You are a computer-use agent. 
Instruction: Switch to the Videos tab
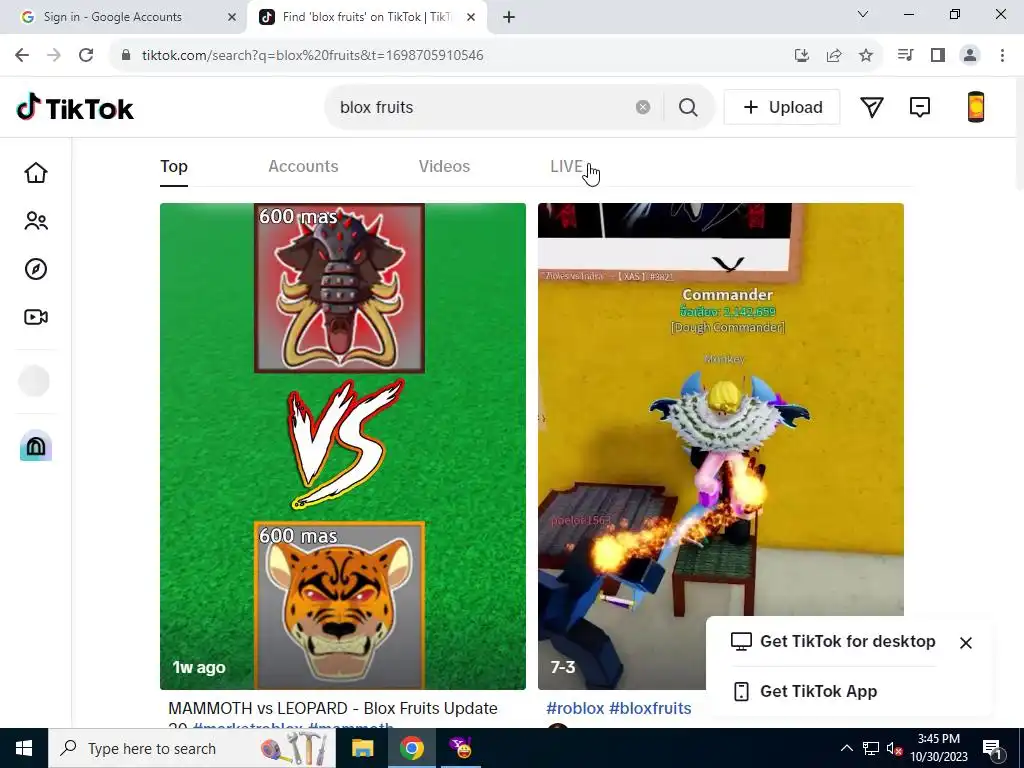click(444, 167)
